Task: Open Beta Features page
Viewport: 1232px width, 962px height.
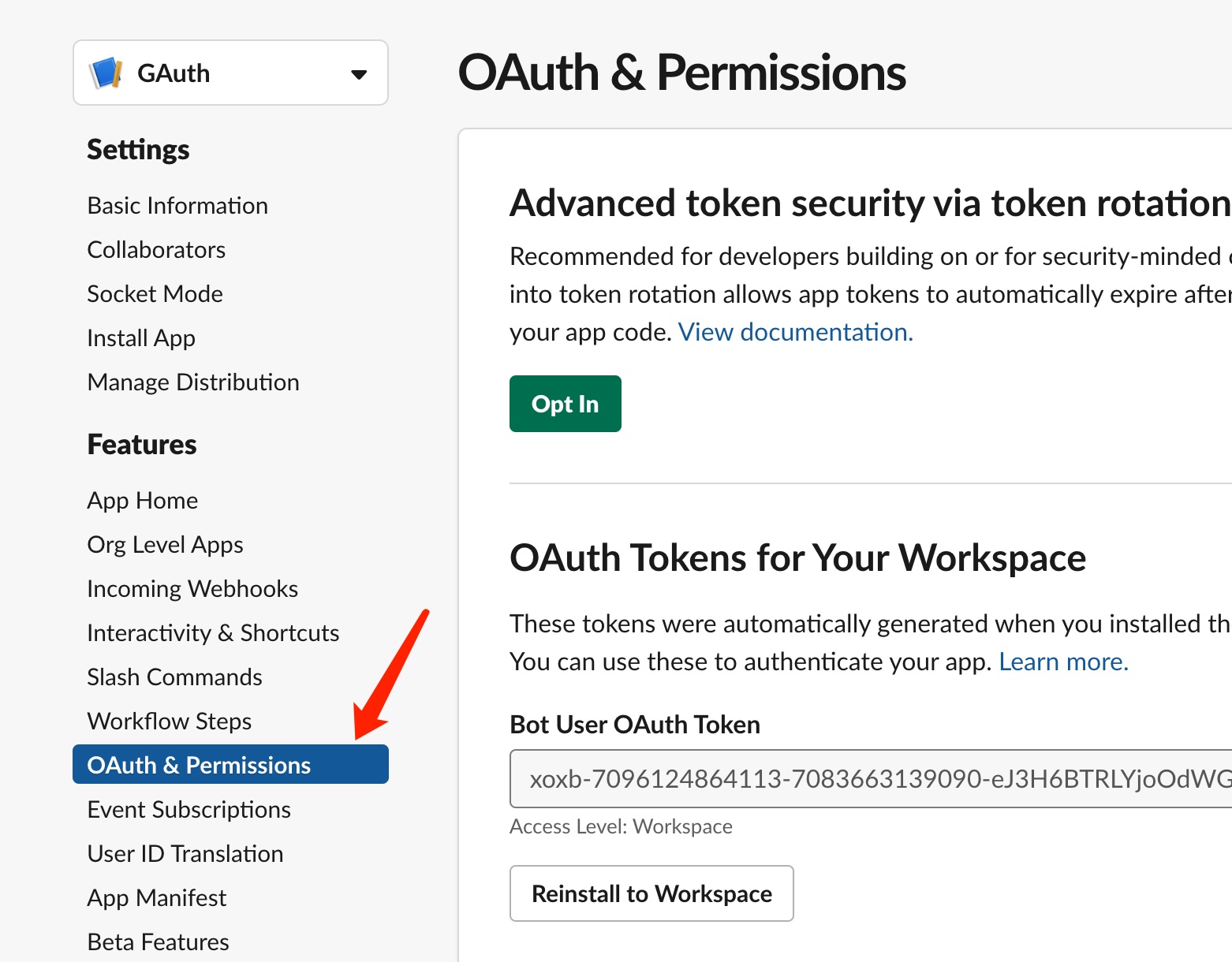Action: (x=158, y=942)
